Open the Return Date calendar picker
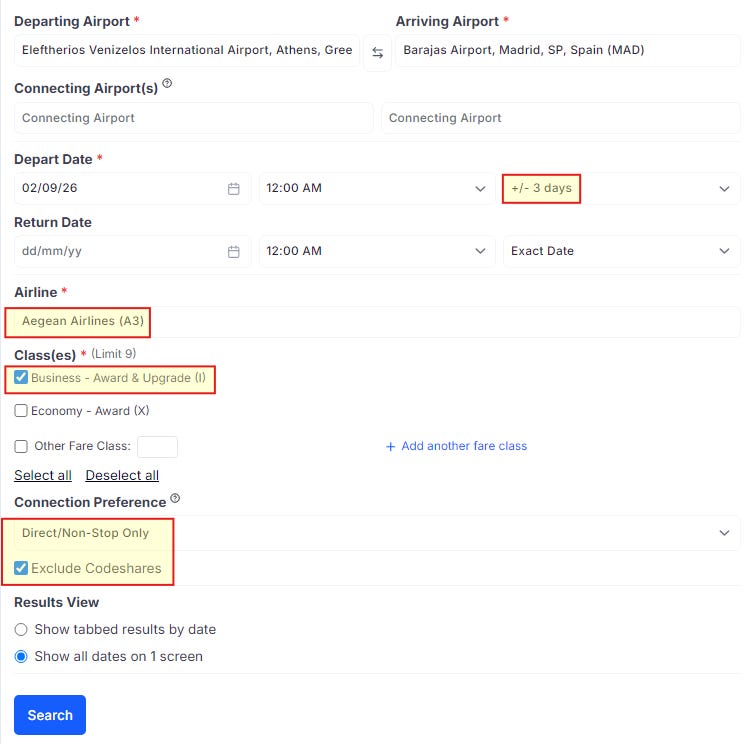The image size is (749, 744). pos(234,252)
